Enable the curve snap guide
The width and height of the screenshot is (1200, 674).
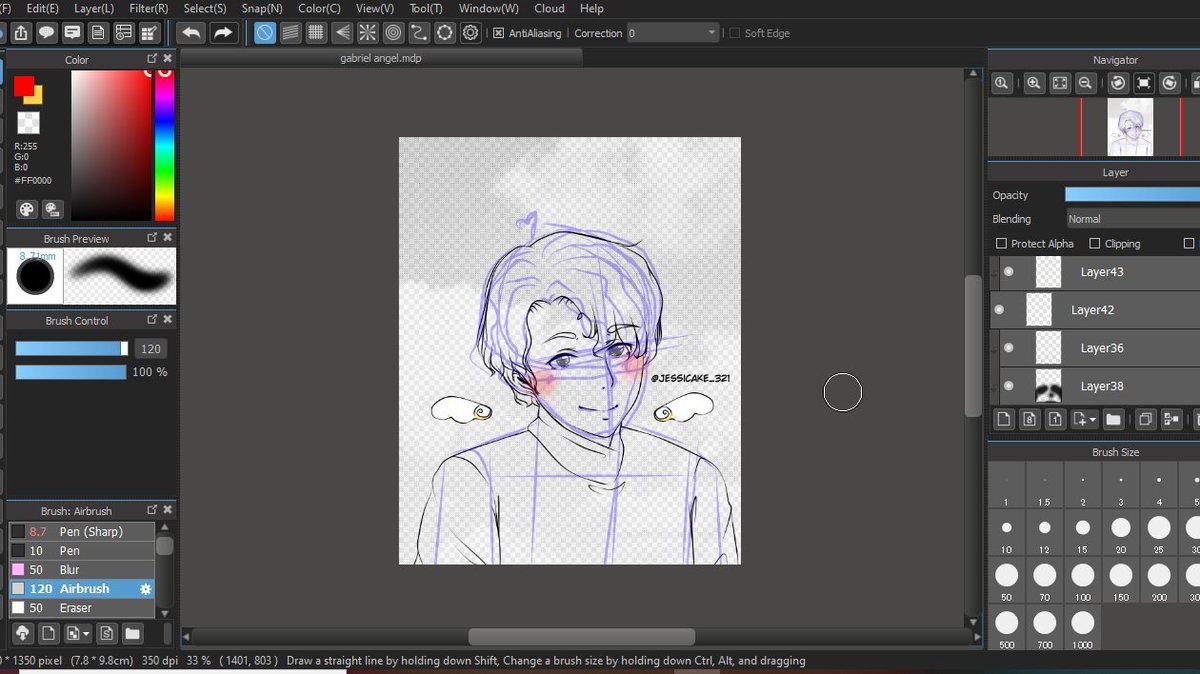coord(420,33)
